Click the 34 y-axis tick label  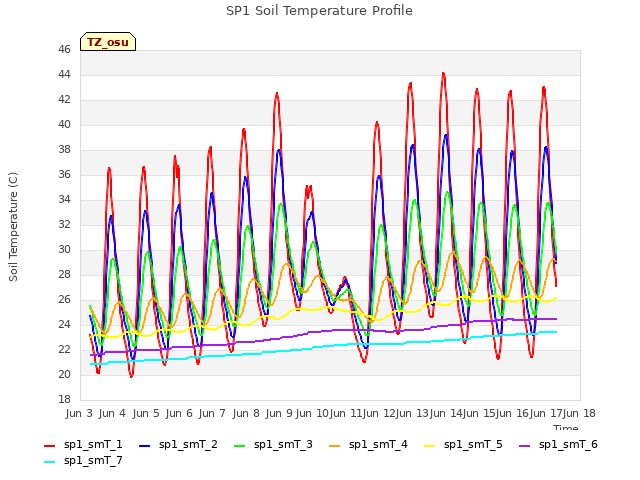coord(64,200)
